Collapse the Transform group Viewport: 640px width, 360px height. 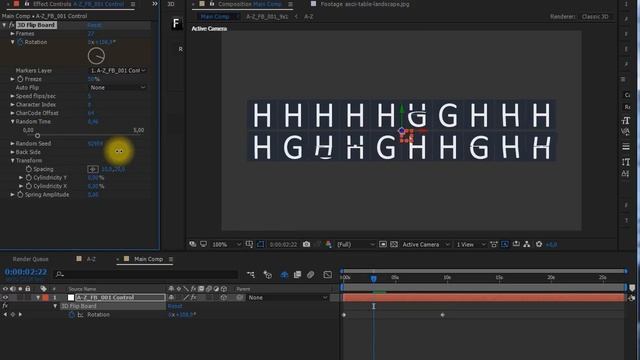pyautogui.click(x=13, y=160)
